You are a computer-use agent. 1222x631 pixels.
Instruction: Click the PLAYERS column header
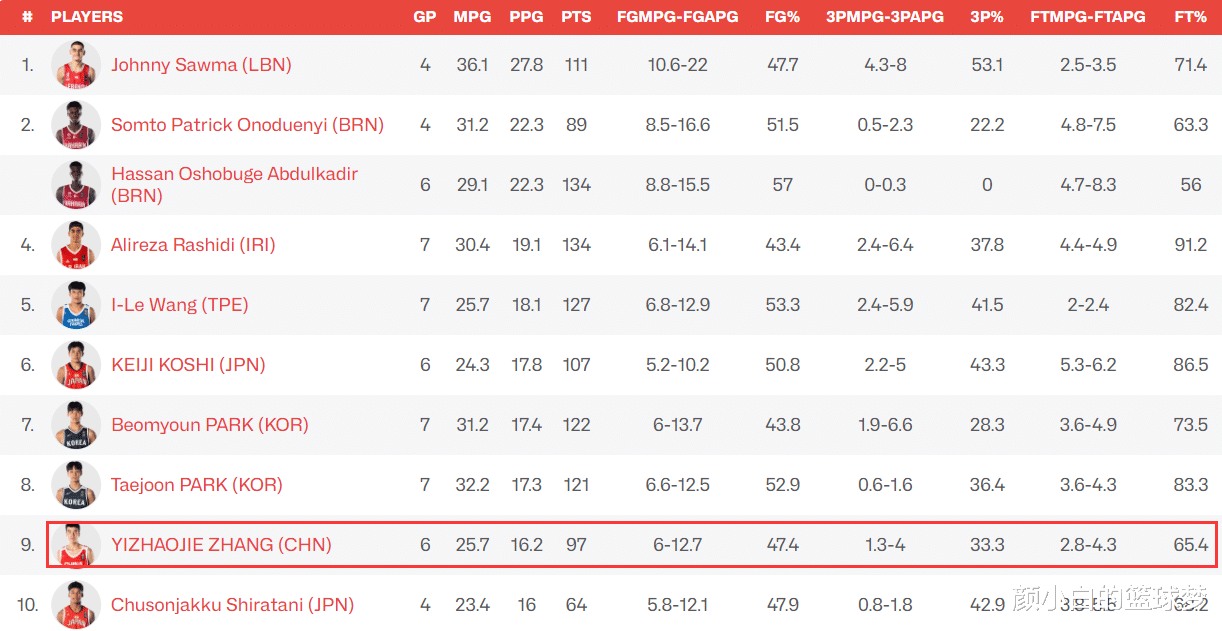pyautogui.click(x=87, y=17)
